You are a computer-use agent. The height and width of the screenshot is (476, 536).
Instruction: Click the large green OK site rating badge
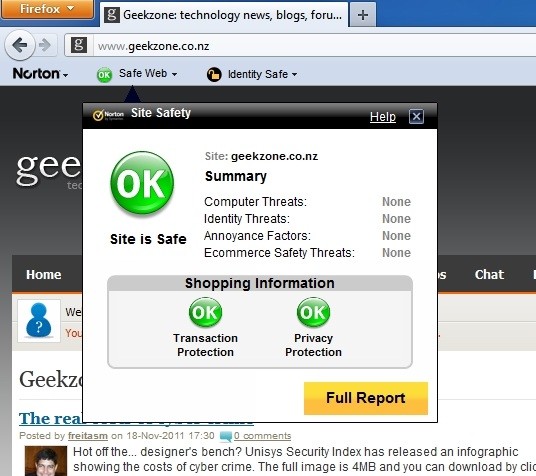pos(142,183)
